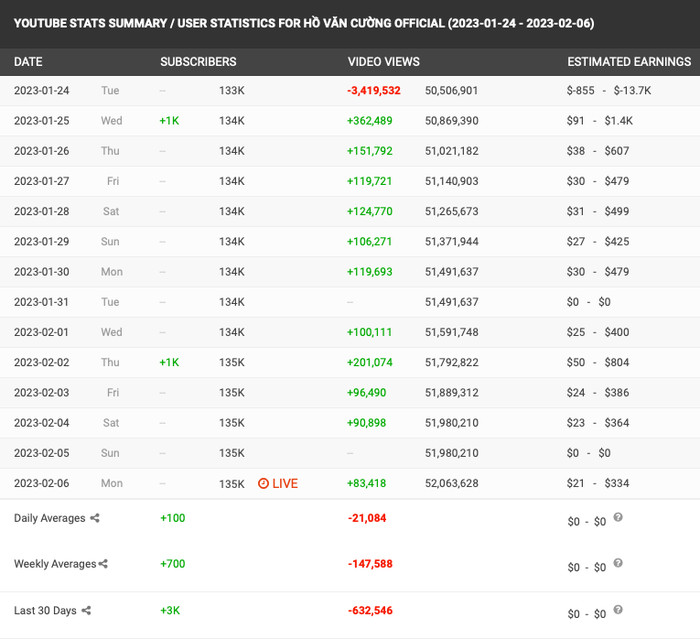The width and height of the screenshot is (700, 639).
Task: Click date cell 2023-01-24
Action: (42, 91)
